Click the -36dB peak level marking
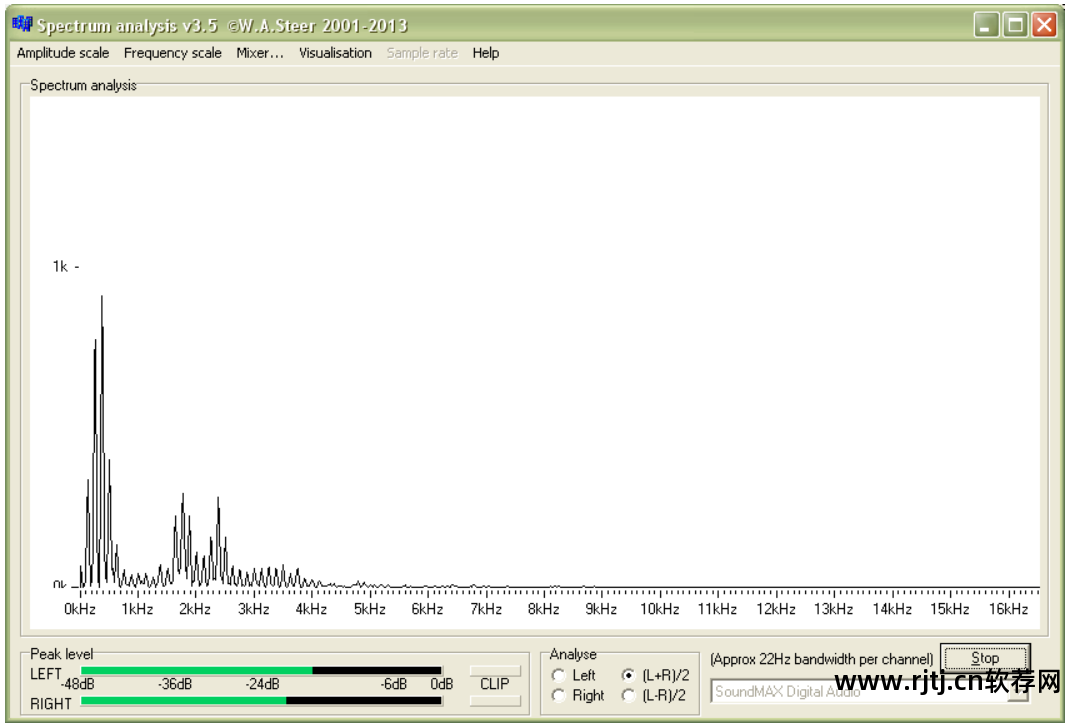 (175, 684)
